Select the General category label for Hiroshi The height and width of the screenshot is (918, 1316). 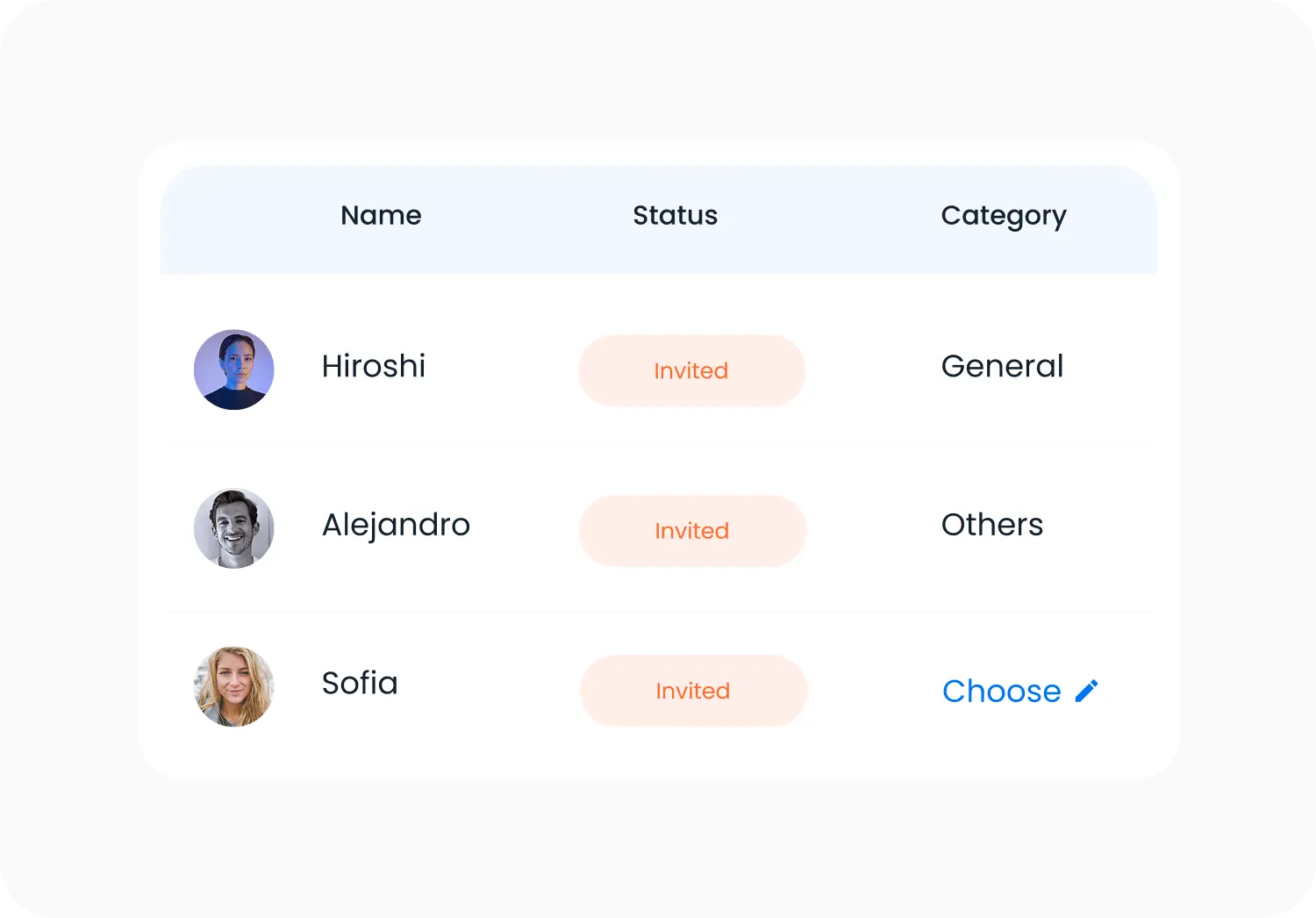tap(1002, 366)
